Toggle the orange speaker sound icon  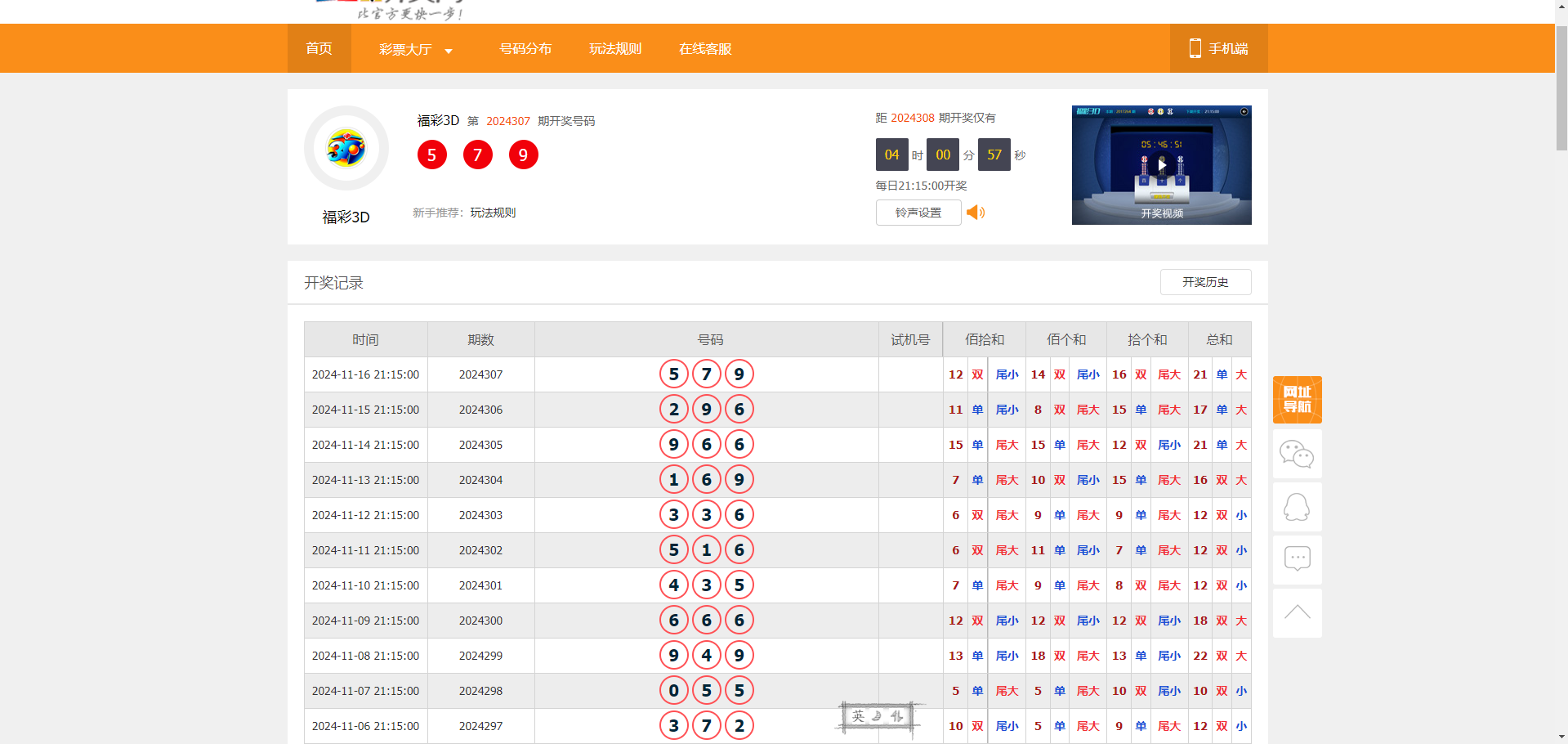976,213
